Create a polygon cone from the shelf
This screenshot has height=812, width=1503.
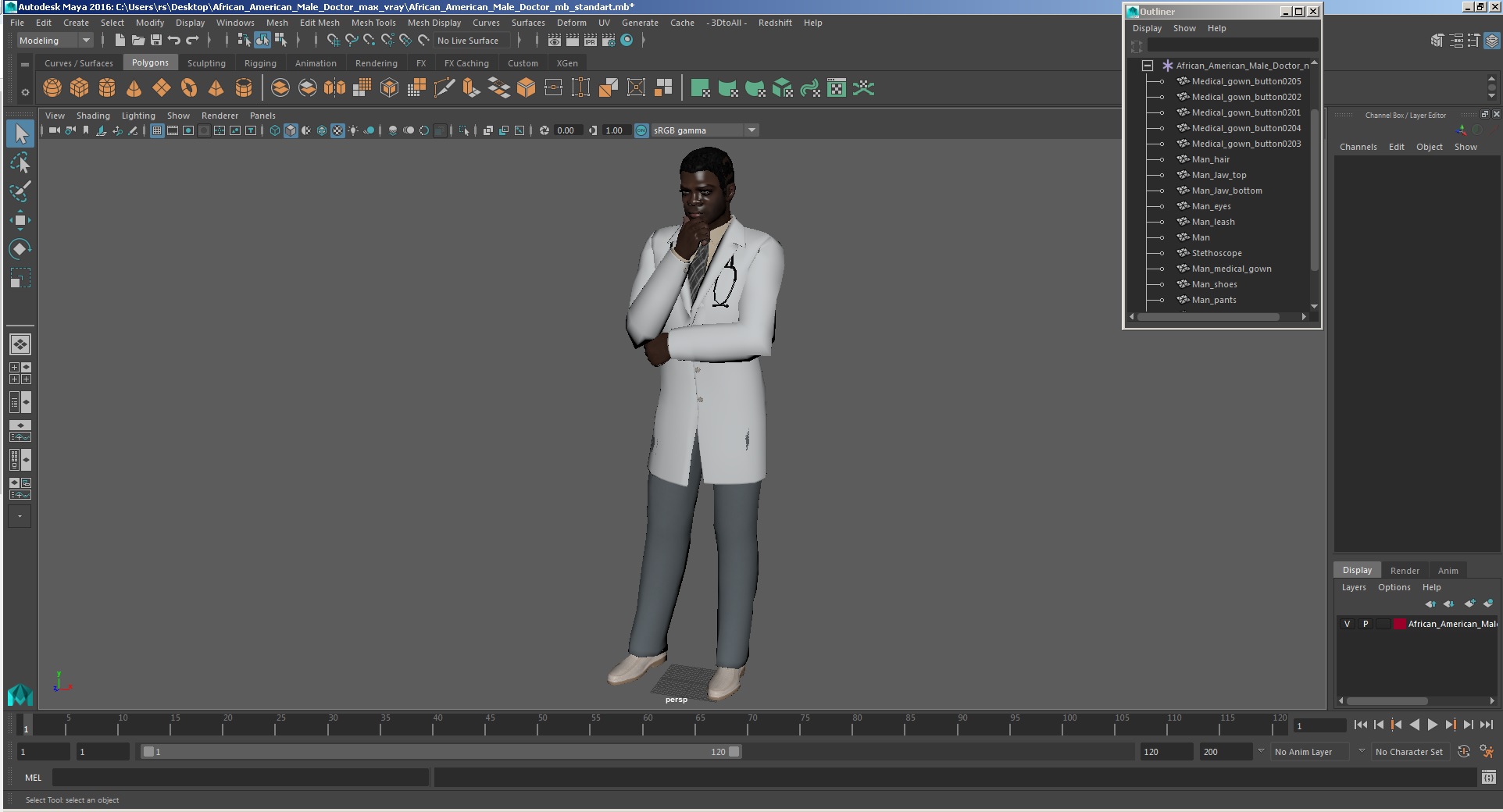pos(134,88)
